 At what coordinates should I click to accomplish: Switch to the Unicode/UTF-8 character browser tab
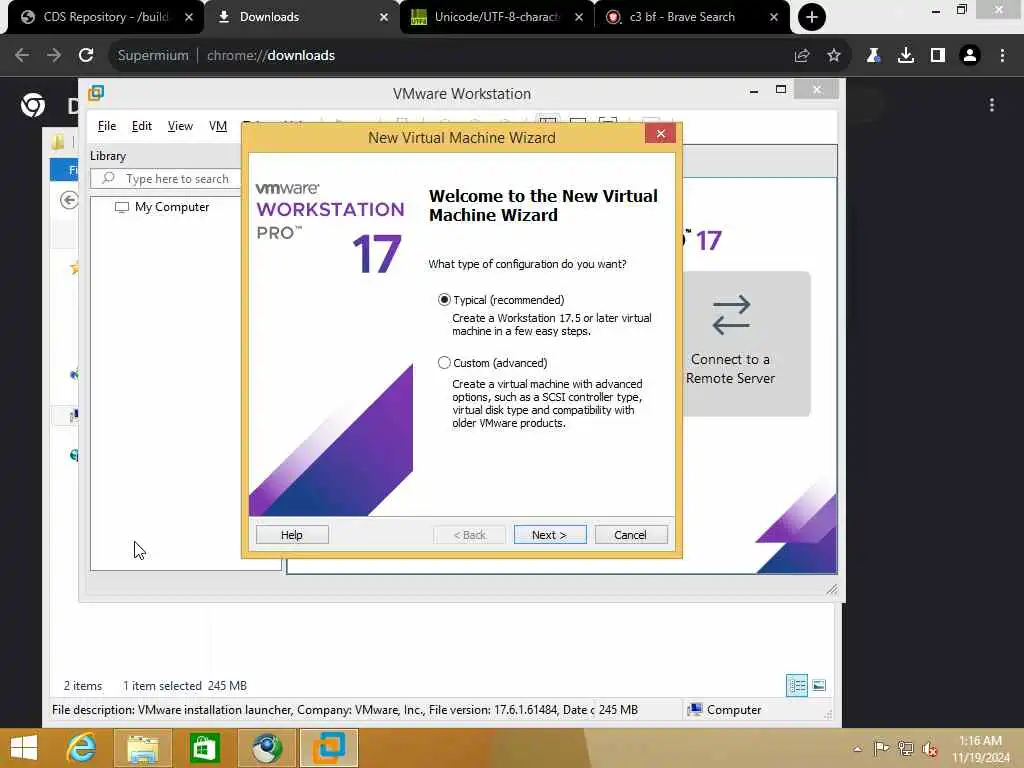(x=496, y=17)
